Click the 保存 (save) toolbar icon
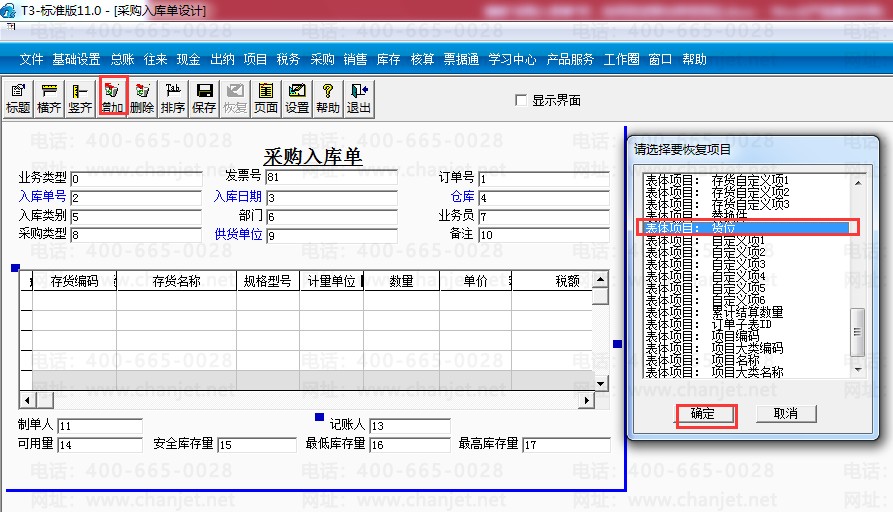Image resolution: width=893 pixels, height=512 pixels. (x=204, y=98)
